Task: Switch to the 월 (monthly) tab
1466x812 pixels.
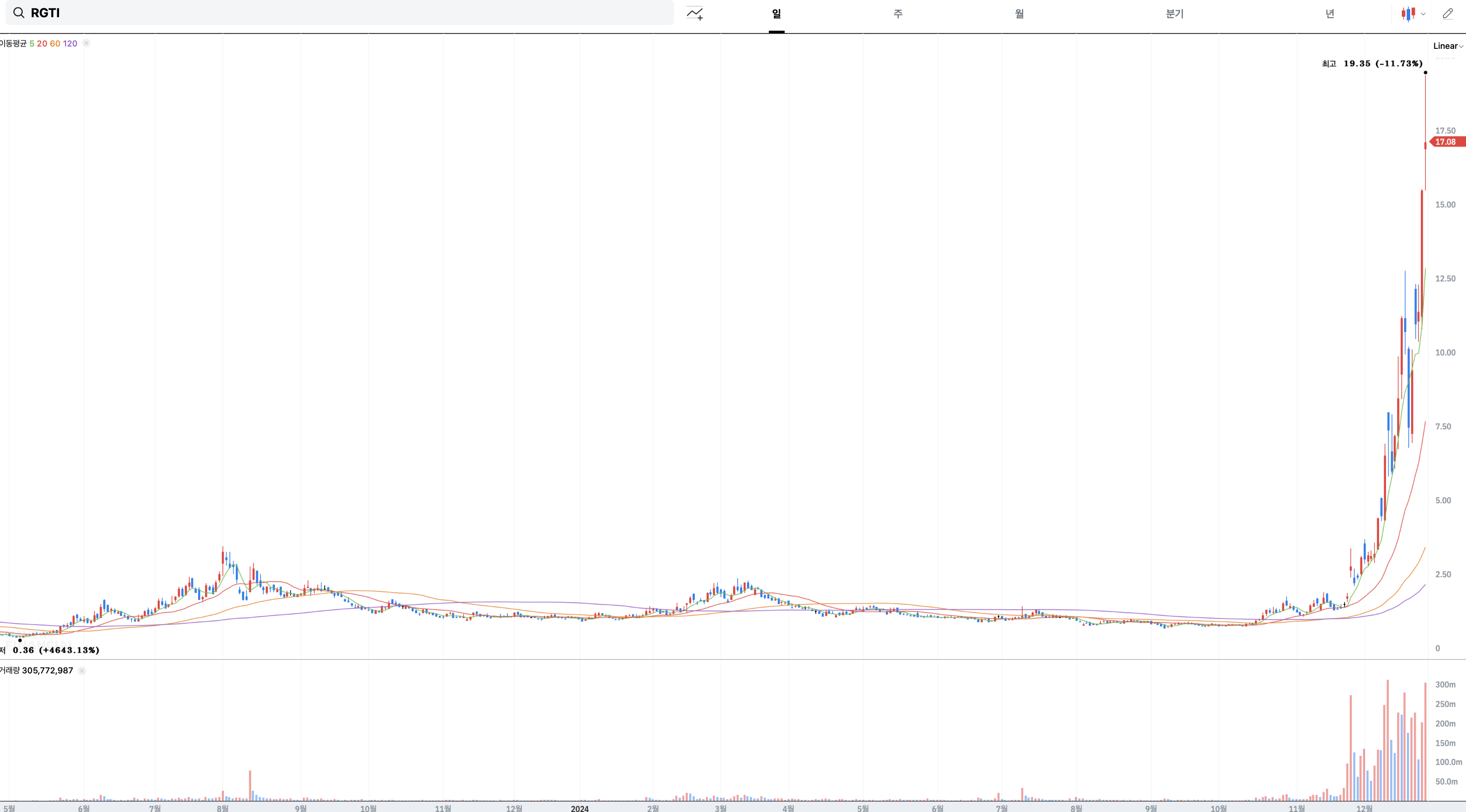Action: [1019, 13]
